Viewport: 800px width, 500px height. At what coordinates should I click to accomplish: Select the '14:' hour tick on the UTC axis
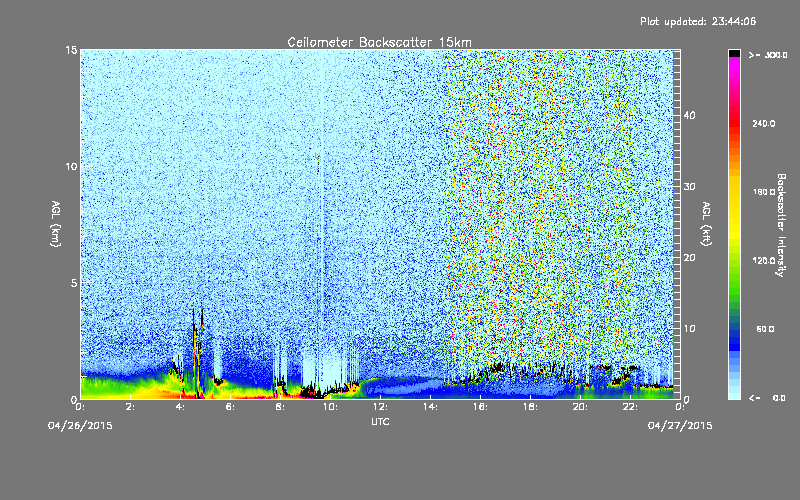[x=430, y=407]
